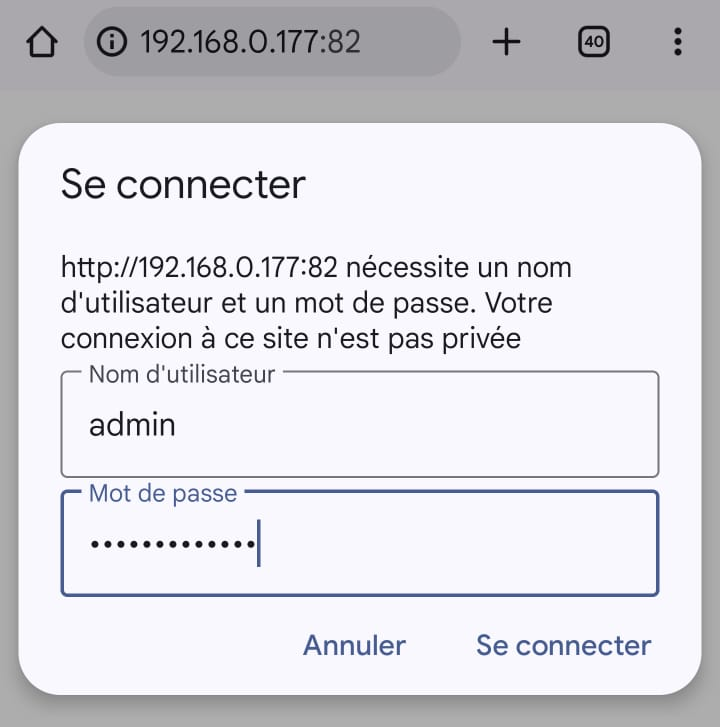This screenshot has width=720, height=727.
Task: Click the "Nom d'utilisateur" floating label
Action: [181, 374]
